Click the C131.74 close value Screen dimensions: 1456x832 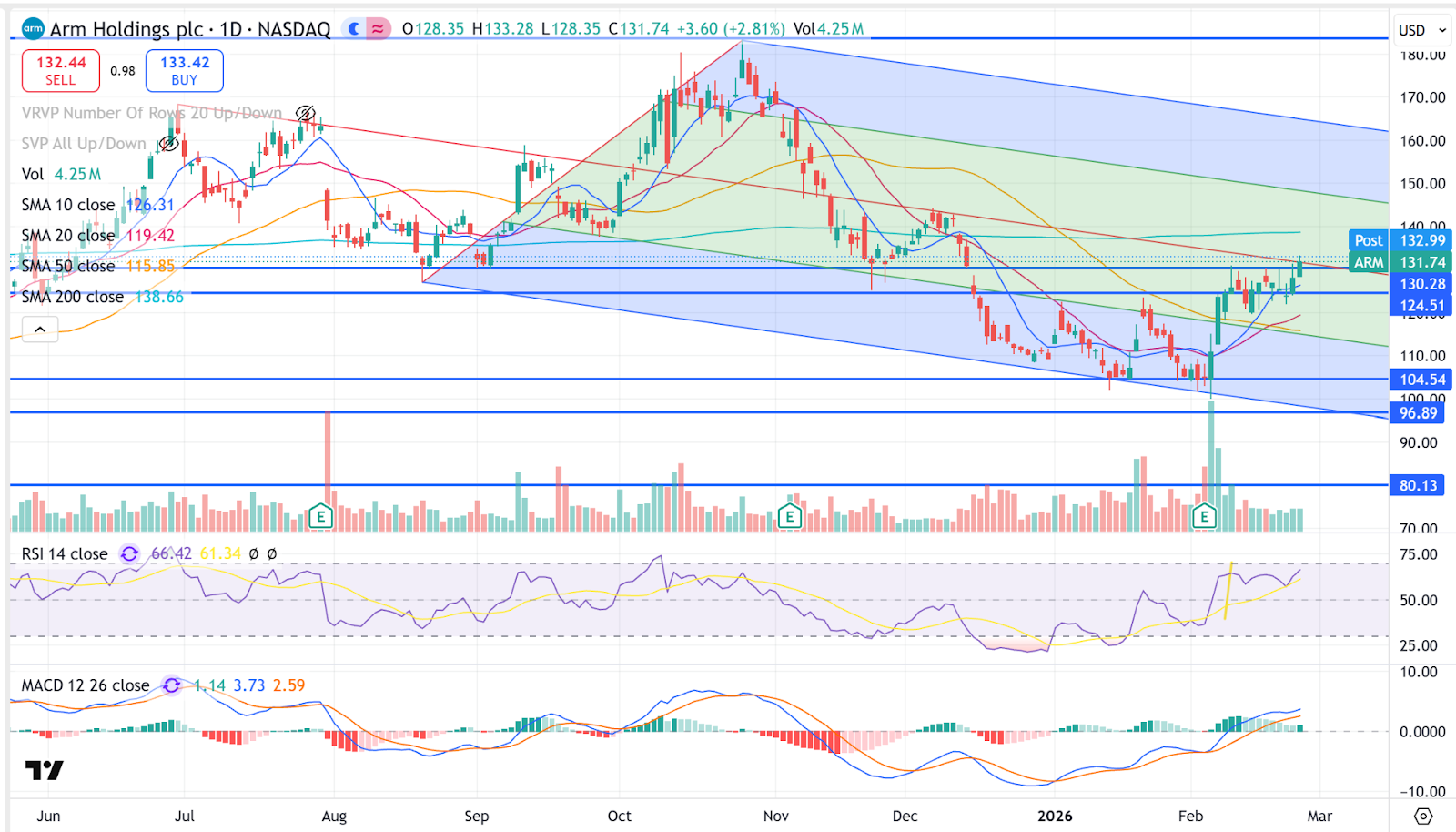(639, 29)
